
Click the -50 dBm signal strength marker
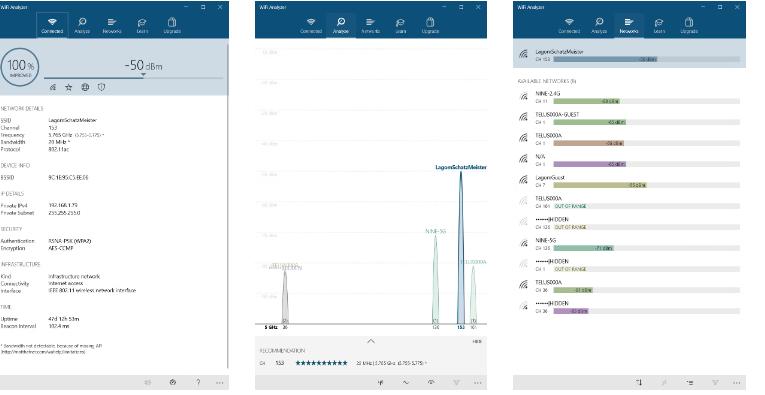pyautogui.click(x=143, y=75)
